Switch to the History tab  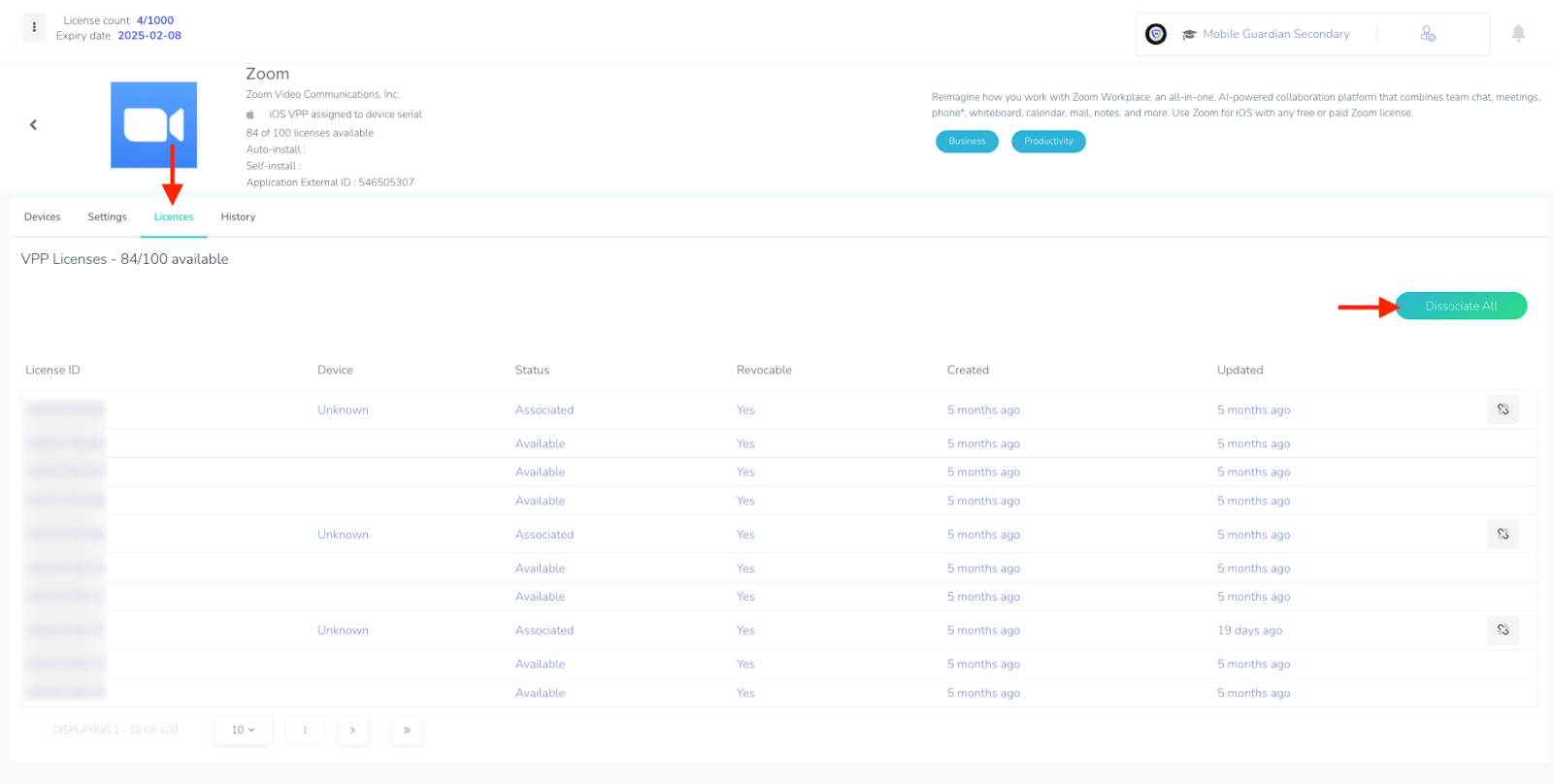coord(238,217)
